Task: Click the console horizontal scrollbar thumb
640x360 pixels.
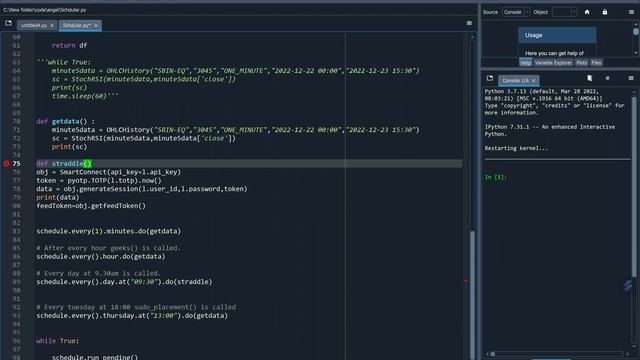Action: (493, 354)
